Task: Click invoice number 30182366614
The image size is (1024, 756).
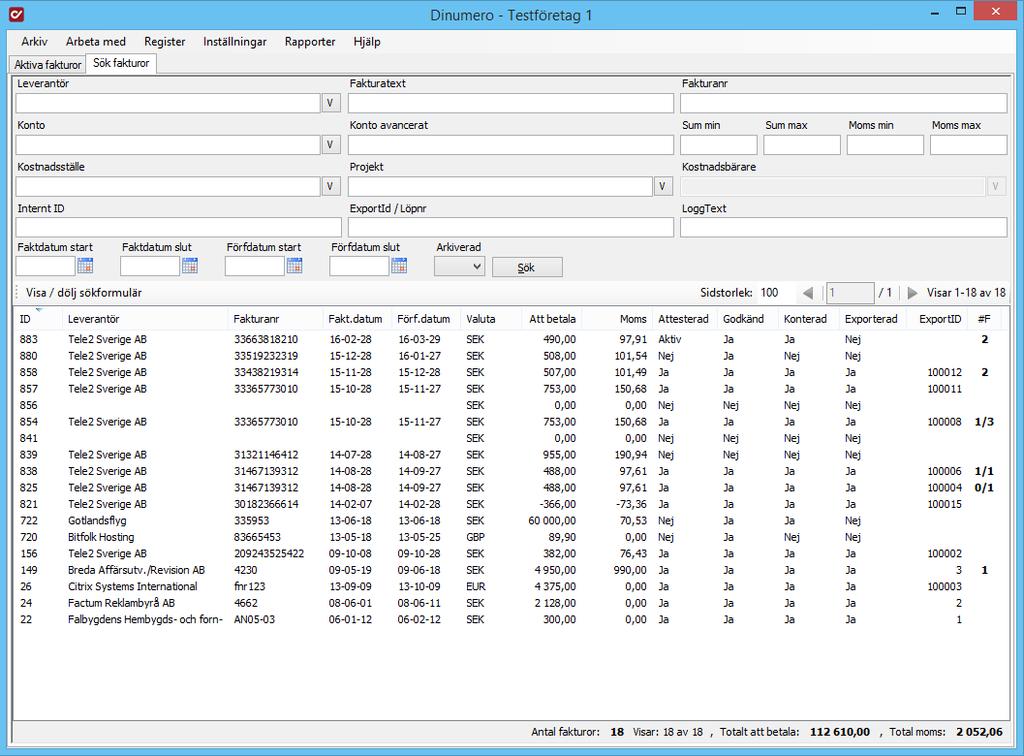Action: (266, 504)
